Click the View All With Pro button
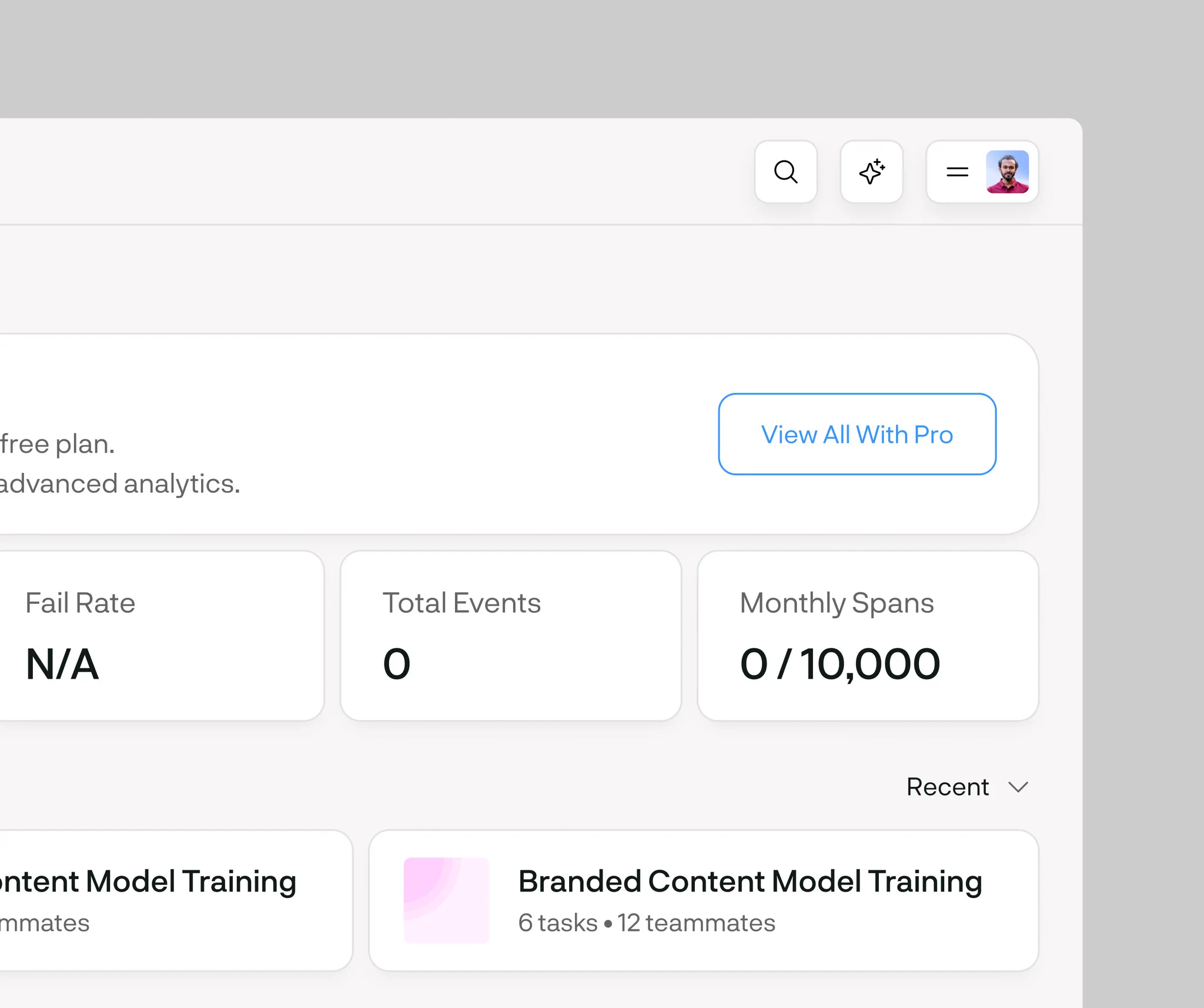 tap(857, 434)
